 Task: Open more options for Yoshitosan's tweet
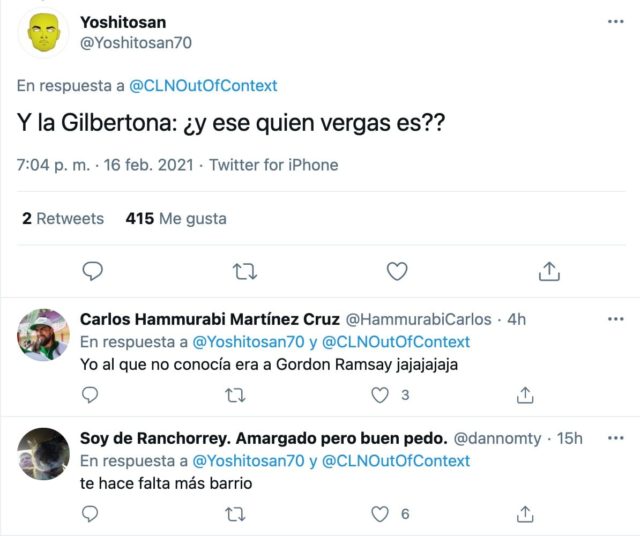click(615, 21)
